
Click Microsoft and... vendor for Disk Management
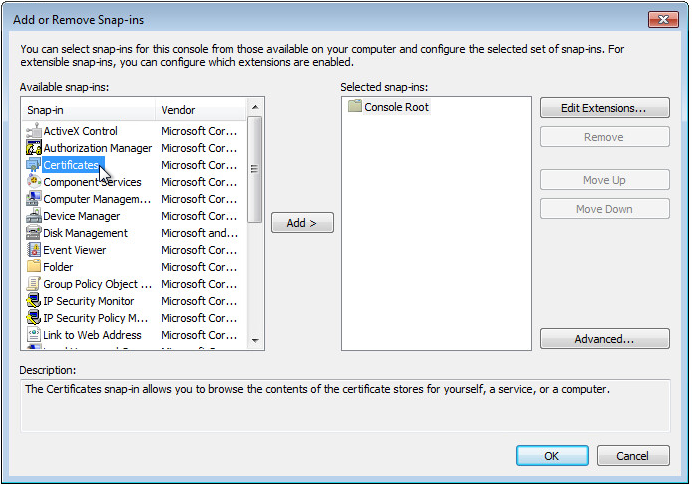click(199, 233)
